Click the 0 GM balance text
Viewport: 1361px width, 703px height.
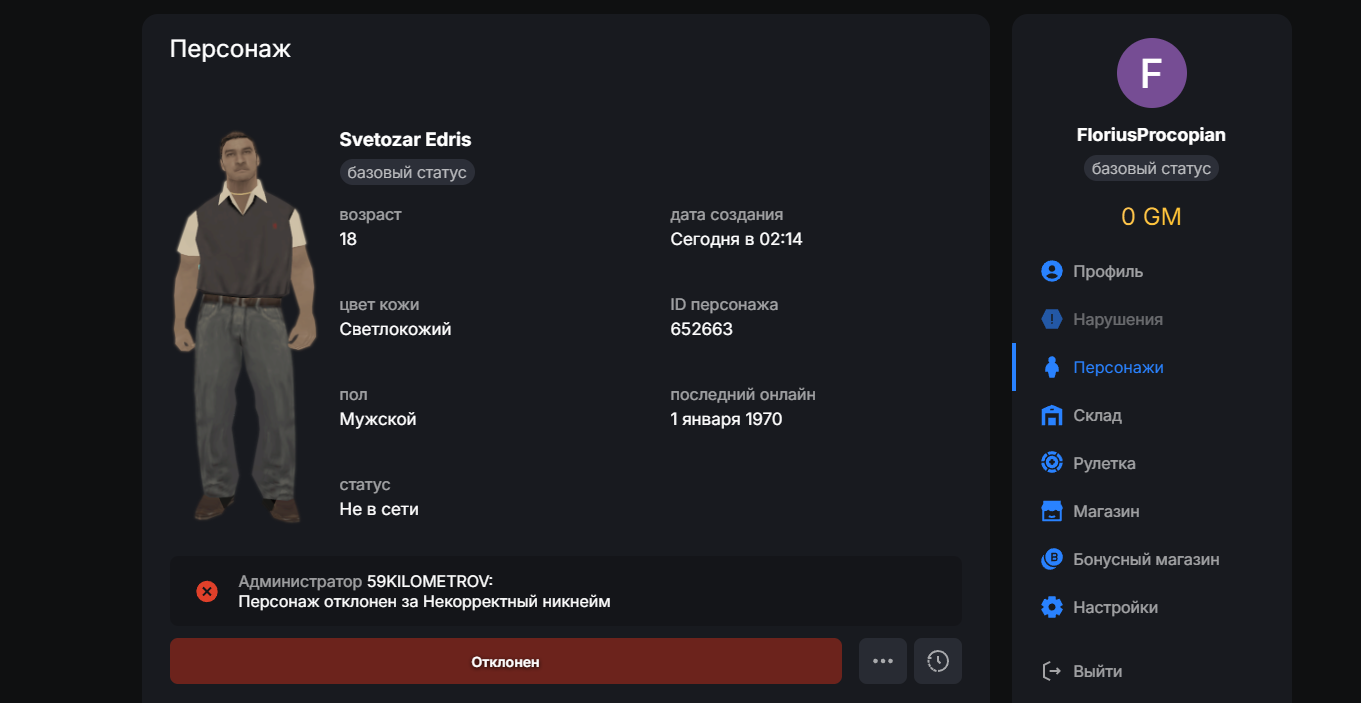pos(1151,216)
